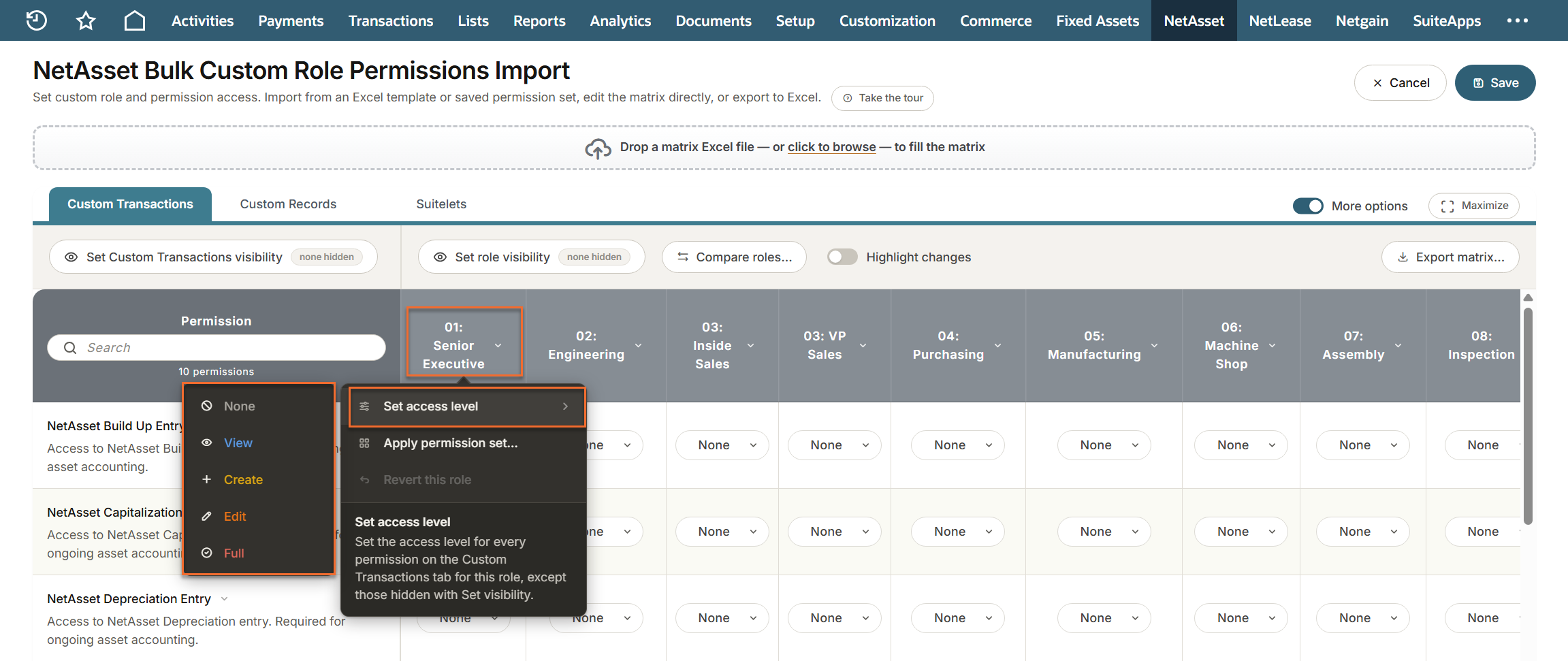Expand the NetAsset Depreciation Entry chevron

tap(225, 599)
